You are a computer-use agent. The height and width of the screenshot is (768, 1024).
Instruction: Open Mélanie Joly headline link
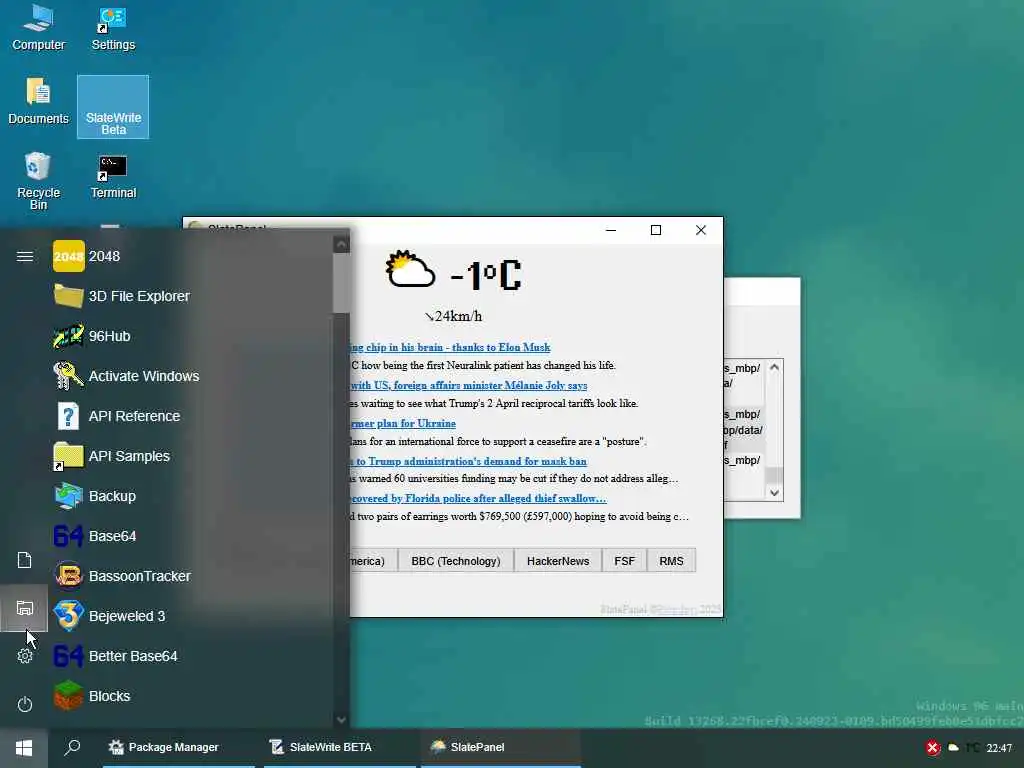coord(469,385)
